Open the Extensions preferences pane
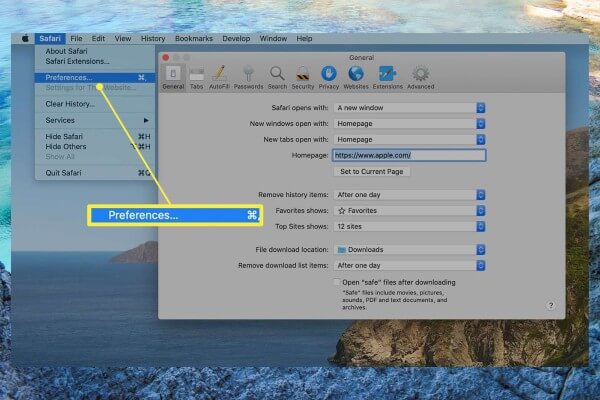This screenshot has width=600, height=400. 385,77
